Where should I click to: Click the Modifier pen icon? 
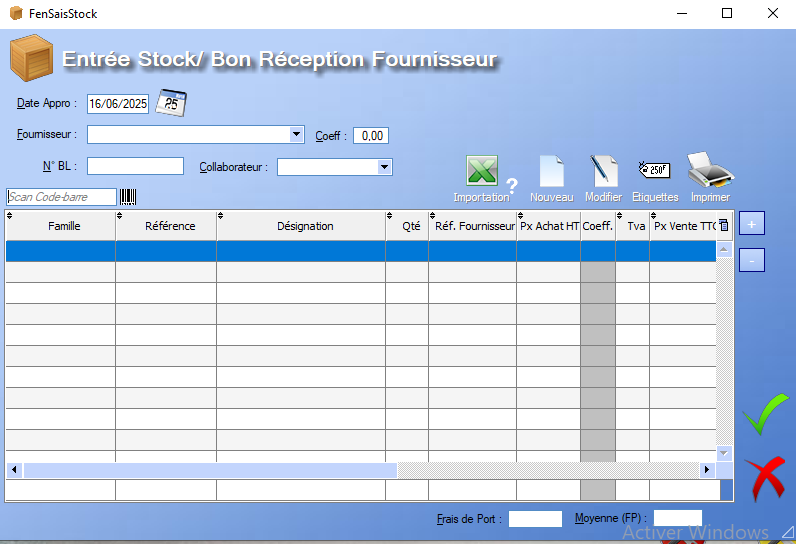[603, 172]
